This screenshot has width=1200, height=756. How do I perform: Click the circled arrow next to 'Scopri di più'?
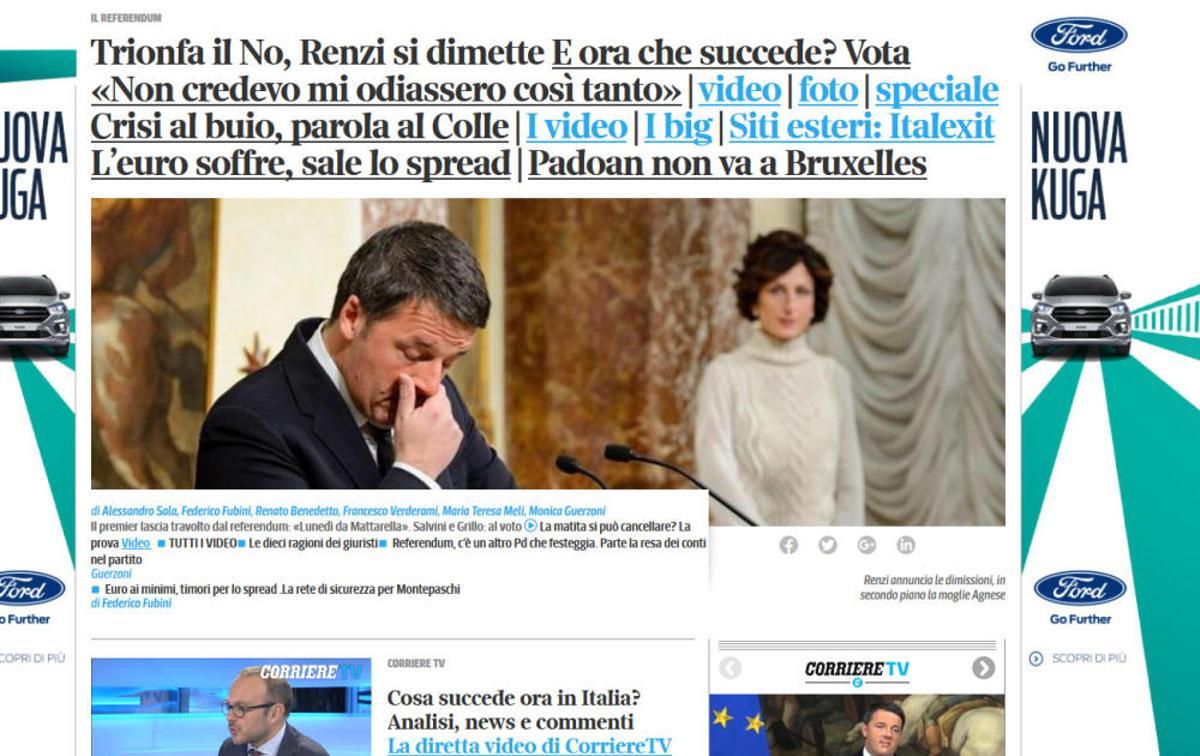pos(1035,658)
